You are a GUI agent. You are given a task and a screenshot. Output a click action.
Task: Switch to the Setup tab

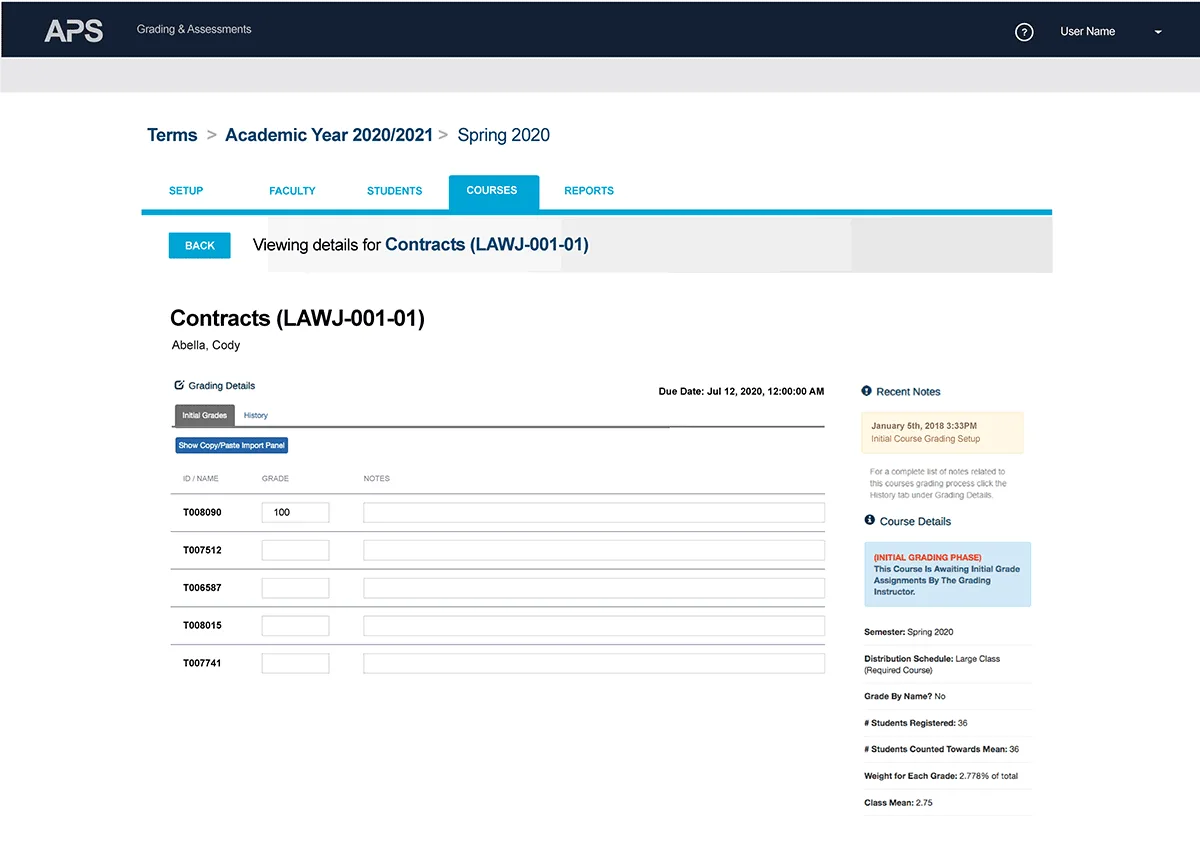point(186,191)
